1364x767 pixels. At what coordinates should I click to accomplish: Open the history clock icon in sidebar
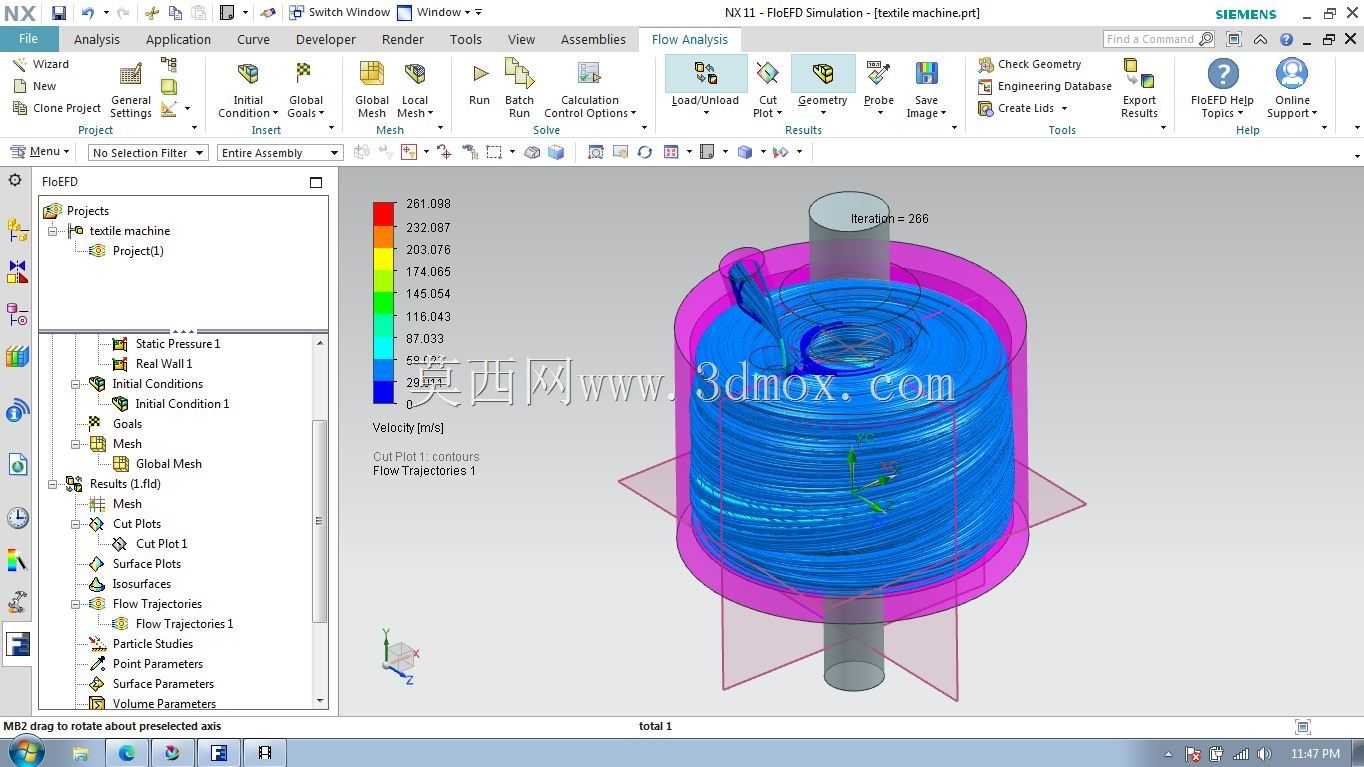pos(17,517)
